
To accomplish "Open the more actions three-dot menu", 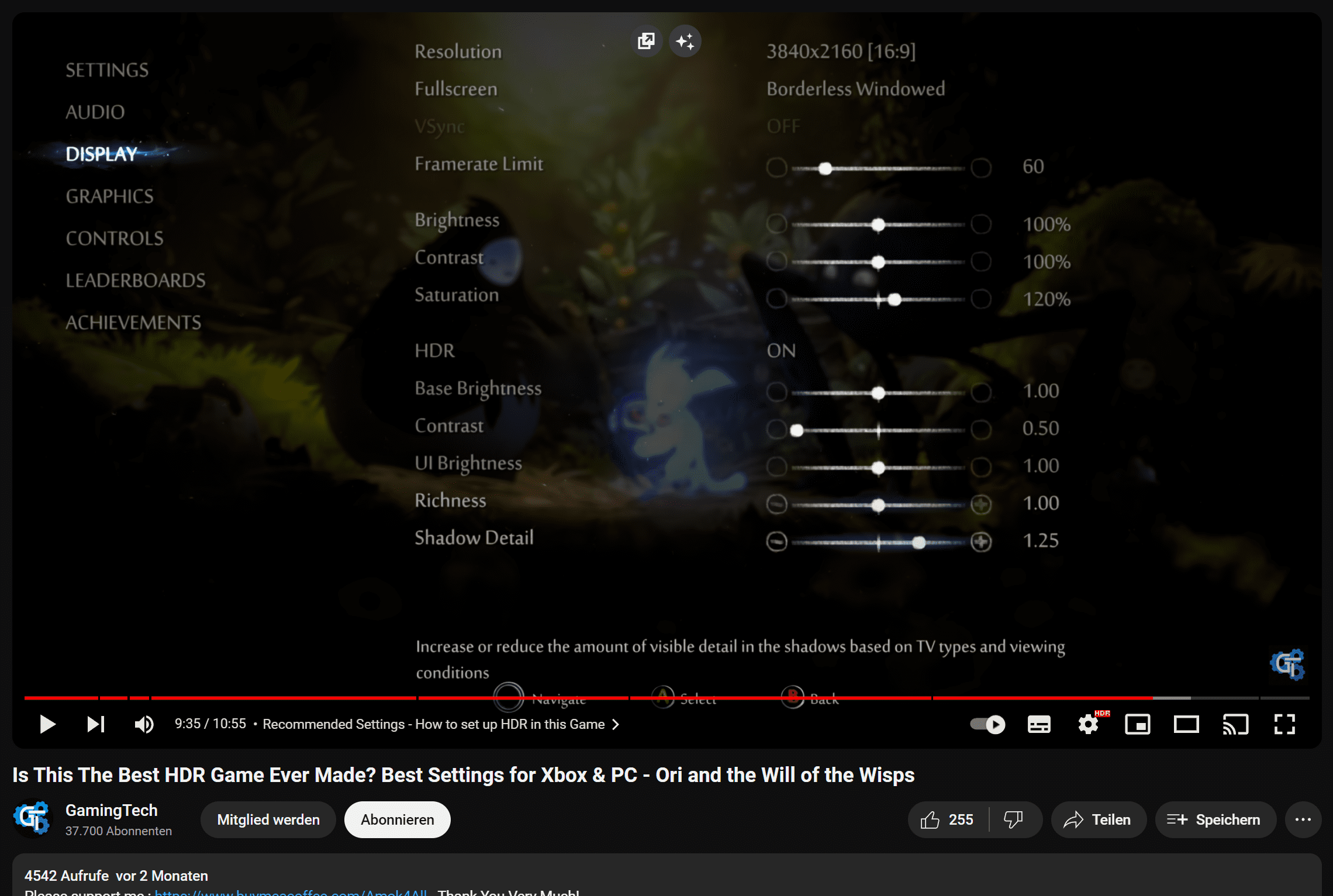I will point(1303,819).
